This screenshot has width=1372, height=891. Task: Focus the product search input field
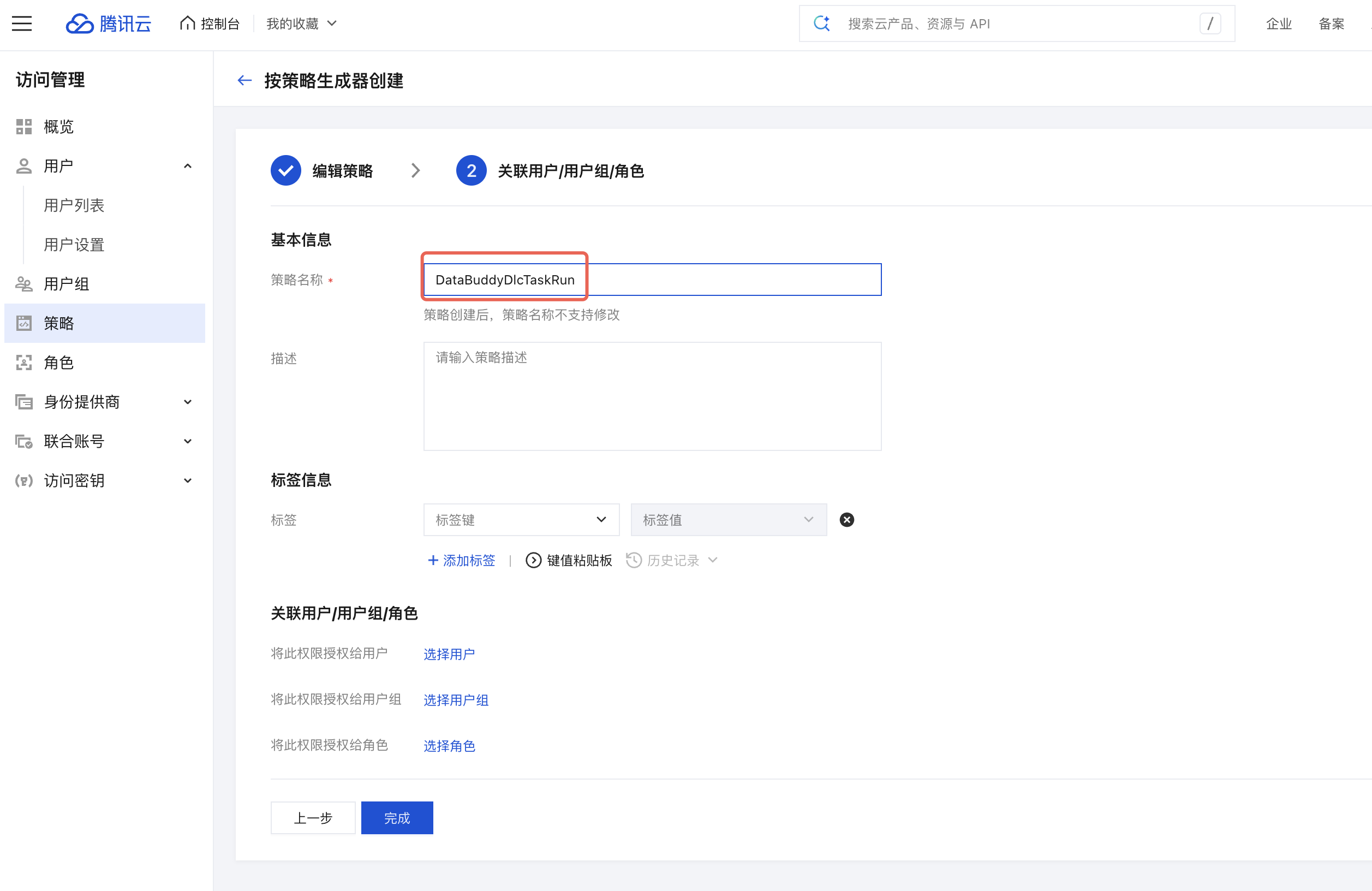click(1016, 23)
